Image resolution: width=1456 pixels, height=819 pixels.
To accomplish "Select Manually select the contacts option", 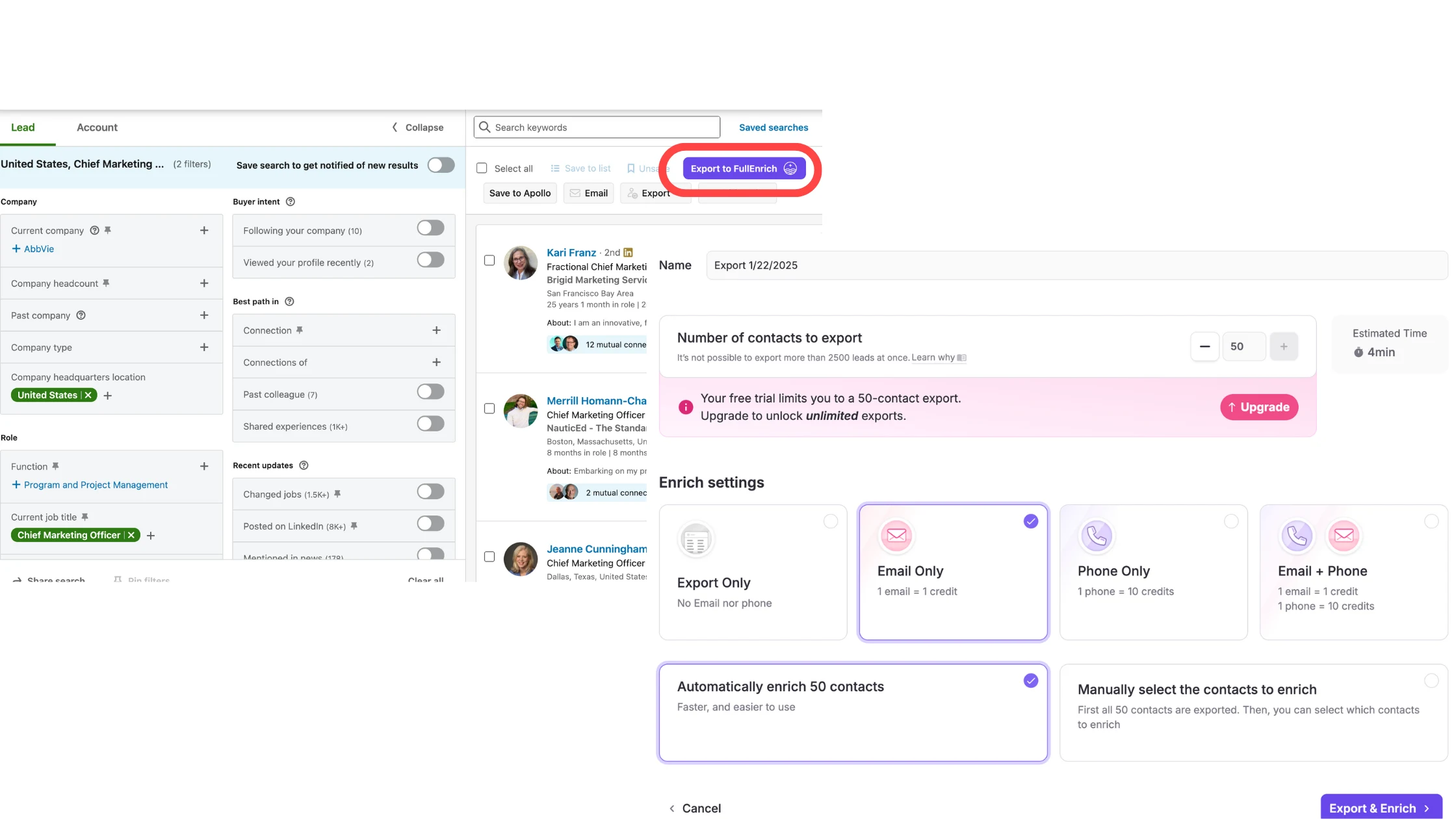I will [x=1253, y=712].
